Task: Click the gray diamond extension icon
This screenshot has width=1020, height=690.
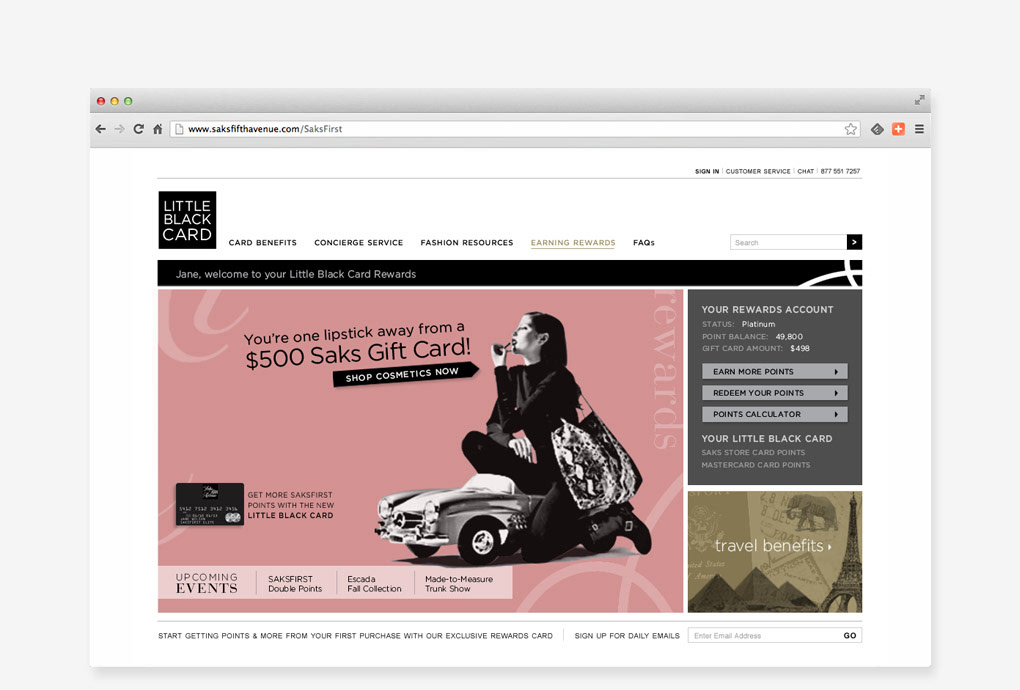Action: point(877,129)
